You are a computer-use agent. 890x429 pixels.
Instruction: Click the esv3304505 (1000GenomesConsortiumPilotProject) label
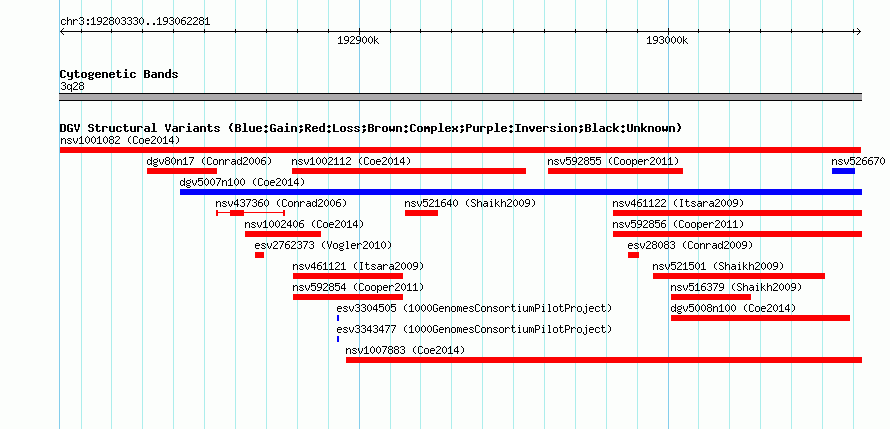point(475,308)
